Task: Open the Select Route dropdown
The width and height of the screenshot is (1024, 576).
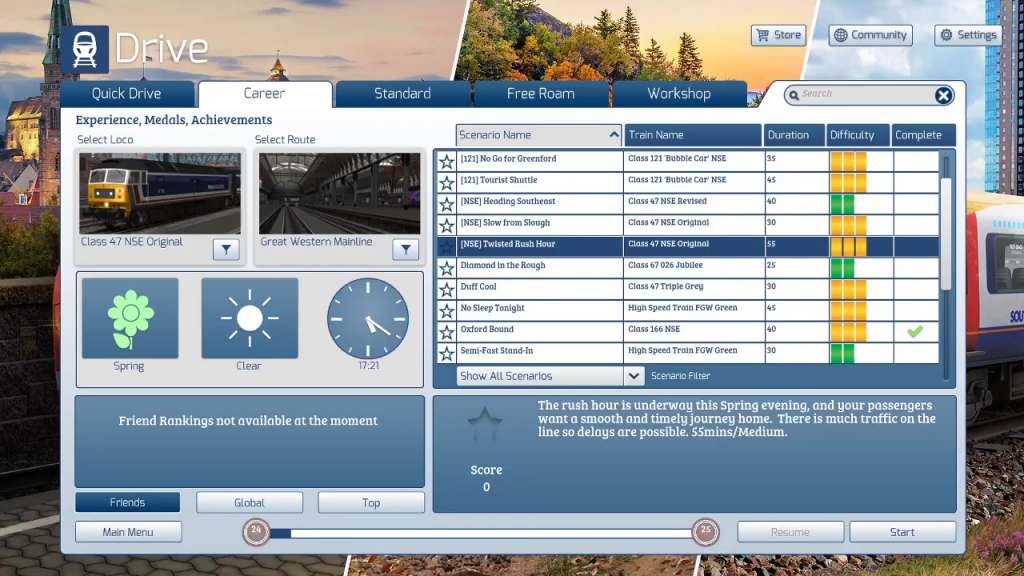Action: point(405,250)
